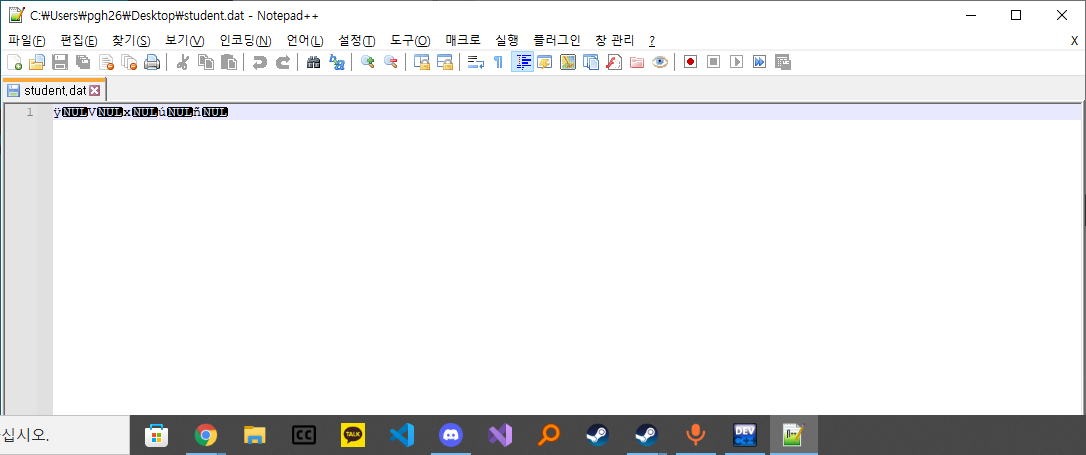Toggle vertical scroll synchronization
This screenshot has width=1086, height=455.
coord(422,62)
